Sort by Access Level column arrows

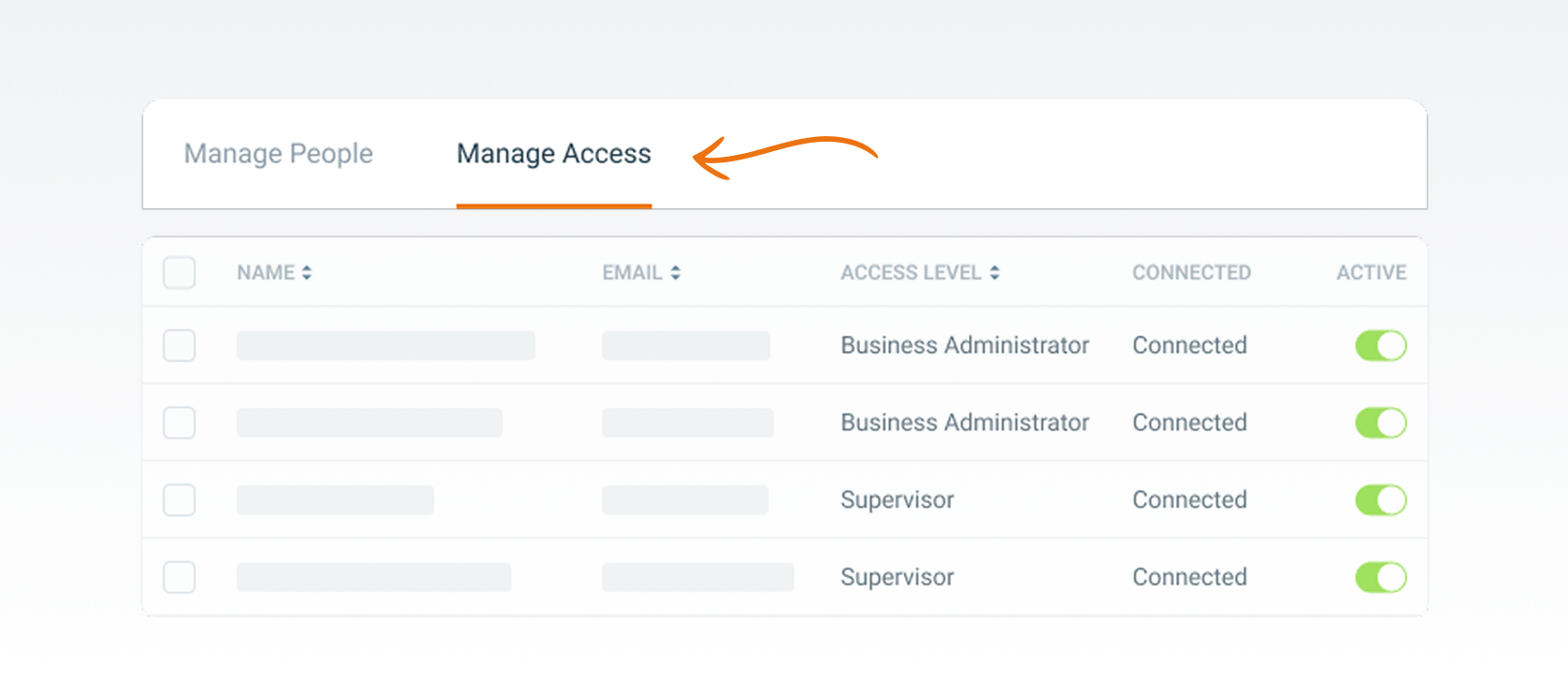point(994,273)
